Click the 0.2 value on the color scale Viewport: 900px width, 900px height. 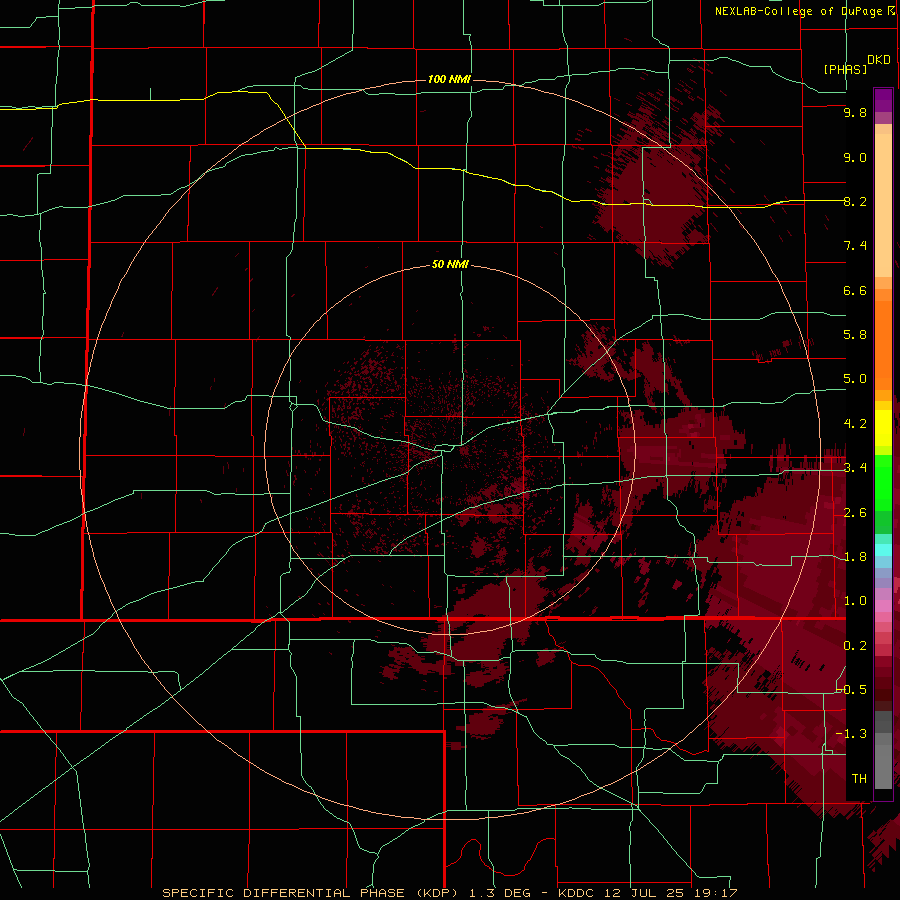(855, 646)
